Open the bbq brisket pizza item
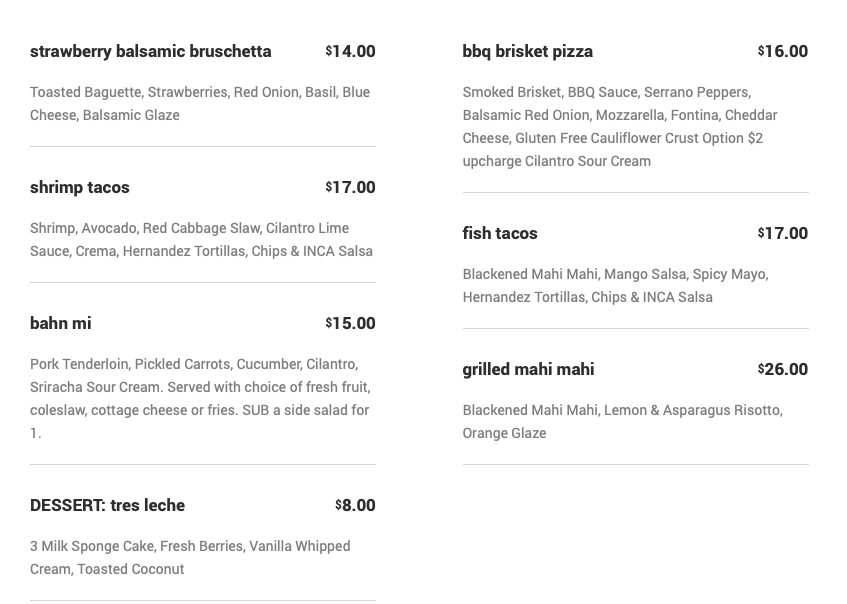Screen dimensions: 847x604 pyautogui.click(x=527, y=51)
